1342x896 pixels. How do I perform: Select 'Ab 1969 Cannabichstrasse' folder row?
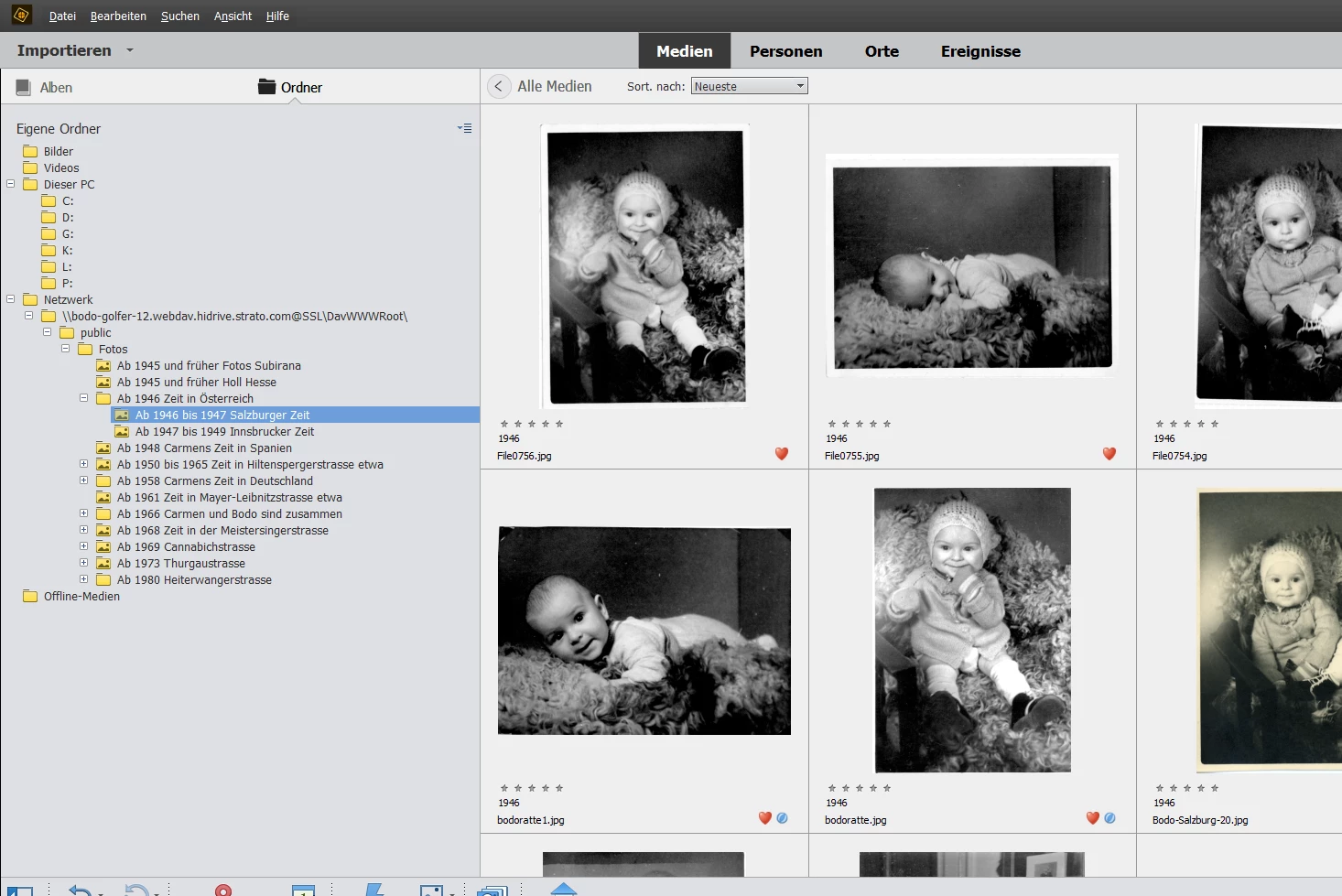click(x=186, y=546)
